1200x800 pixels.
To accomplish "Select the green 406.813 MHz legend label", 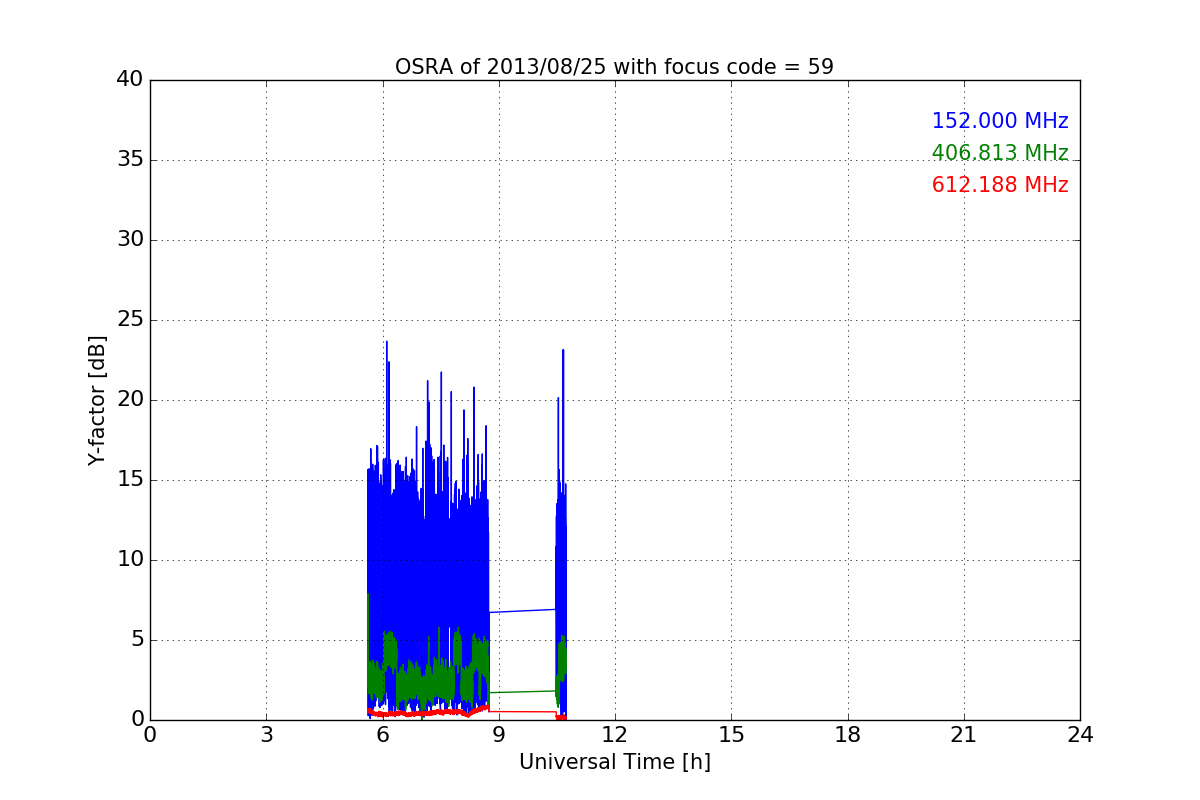I will (1000, 153).
